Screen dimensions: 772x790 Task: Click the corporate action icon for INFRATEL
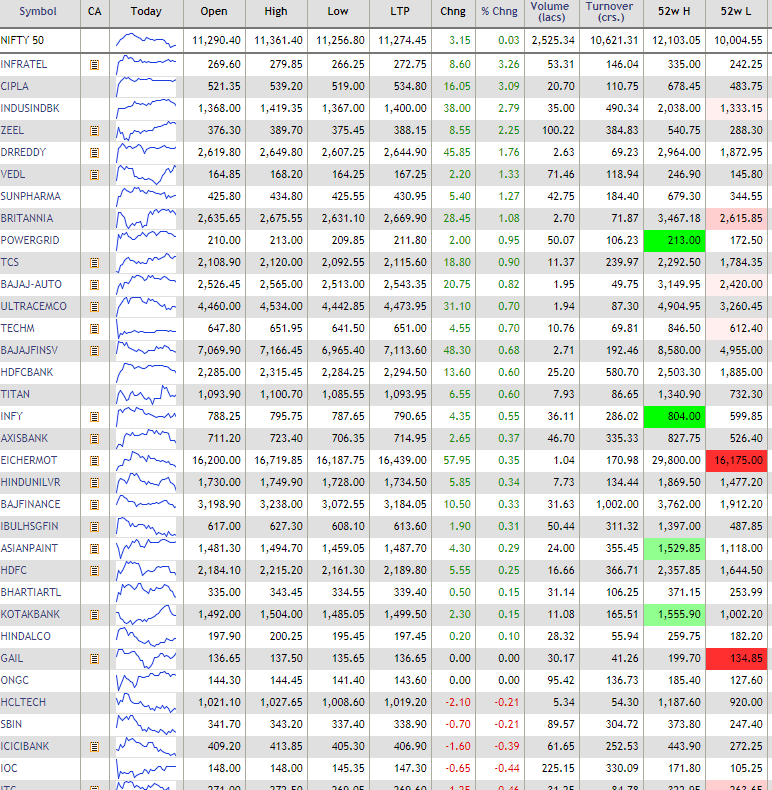coord(94,64)
